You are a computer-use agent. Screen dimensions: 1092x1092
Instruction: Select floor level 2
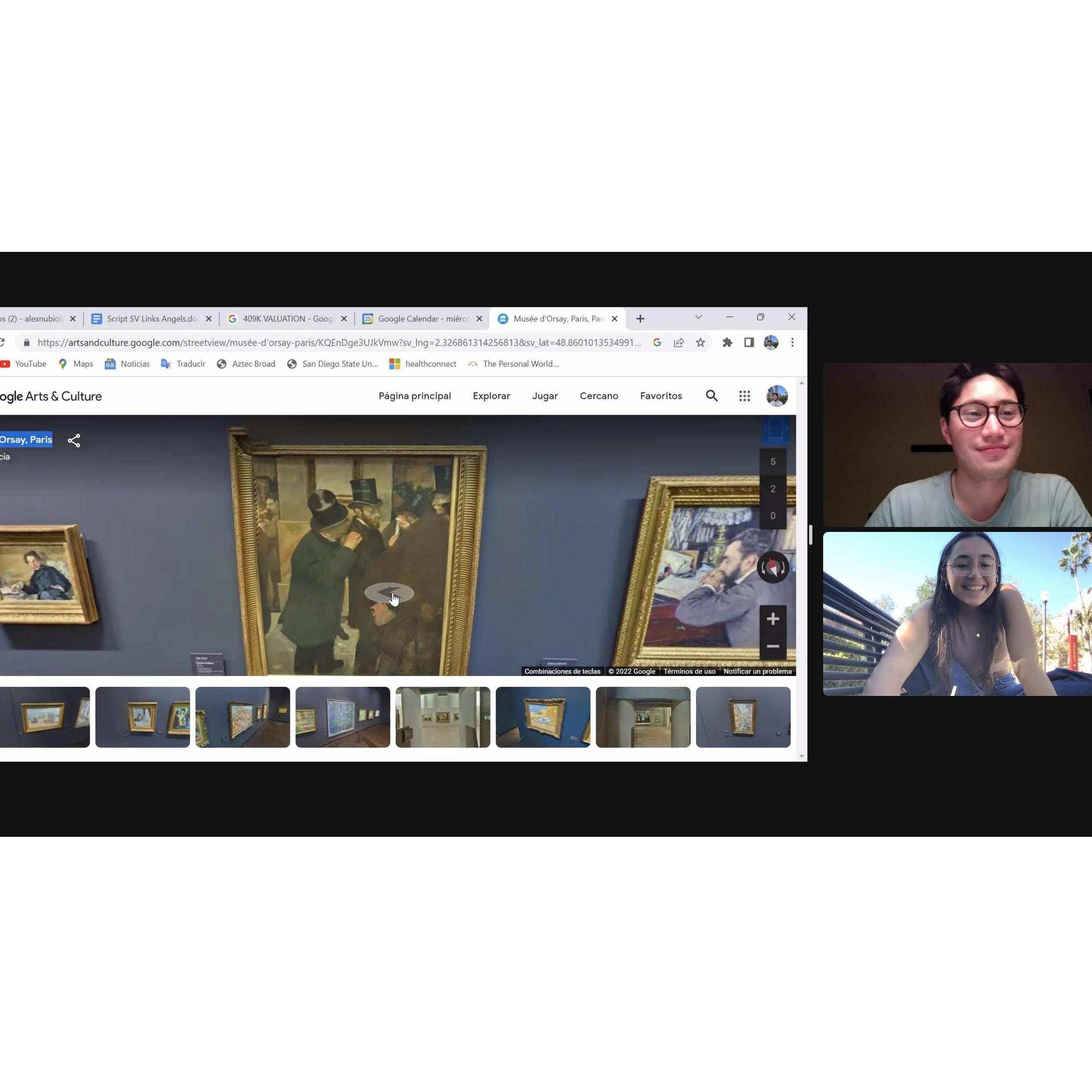click(x=773, y=489)
